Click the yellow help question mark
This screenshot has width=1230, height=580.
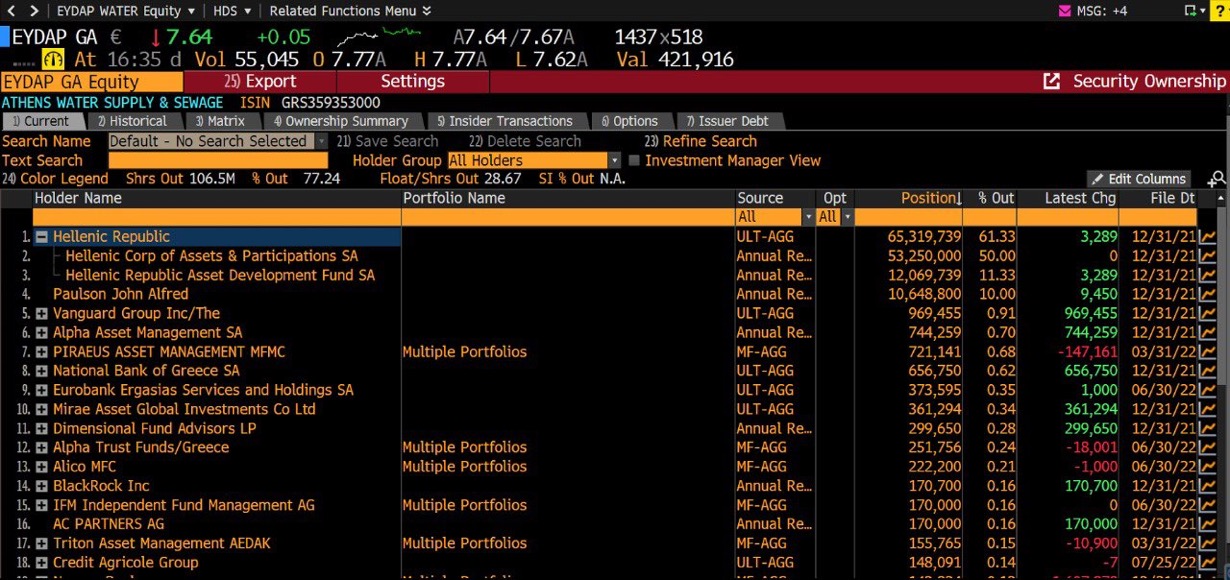coord(1221,11)
